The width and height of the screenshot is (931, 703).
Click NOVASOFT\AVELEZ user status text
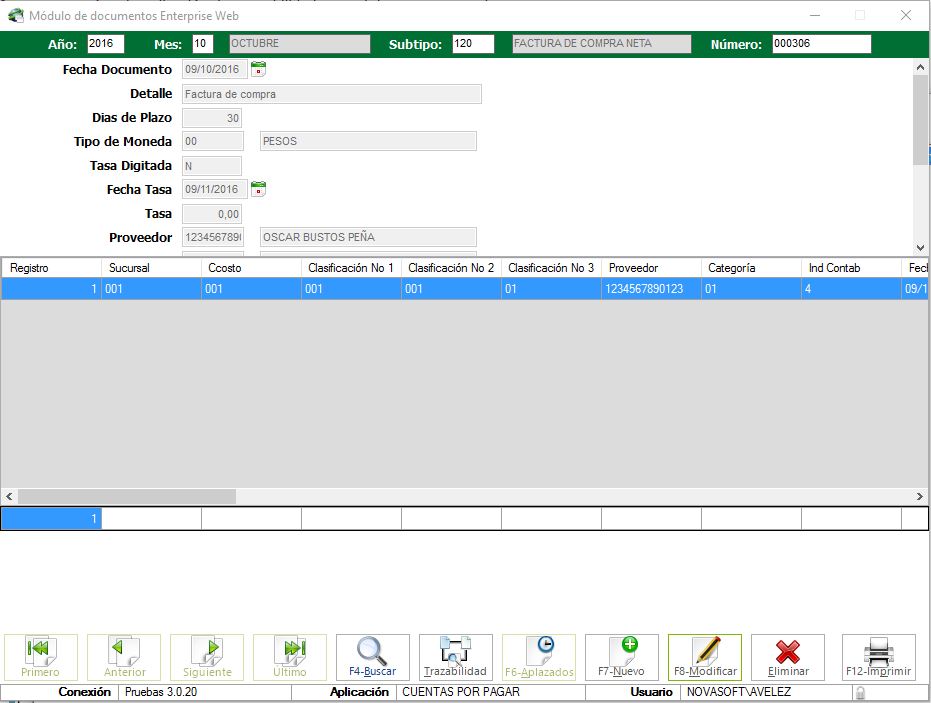click(739, 692)
